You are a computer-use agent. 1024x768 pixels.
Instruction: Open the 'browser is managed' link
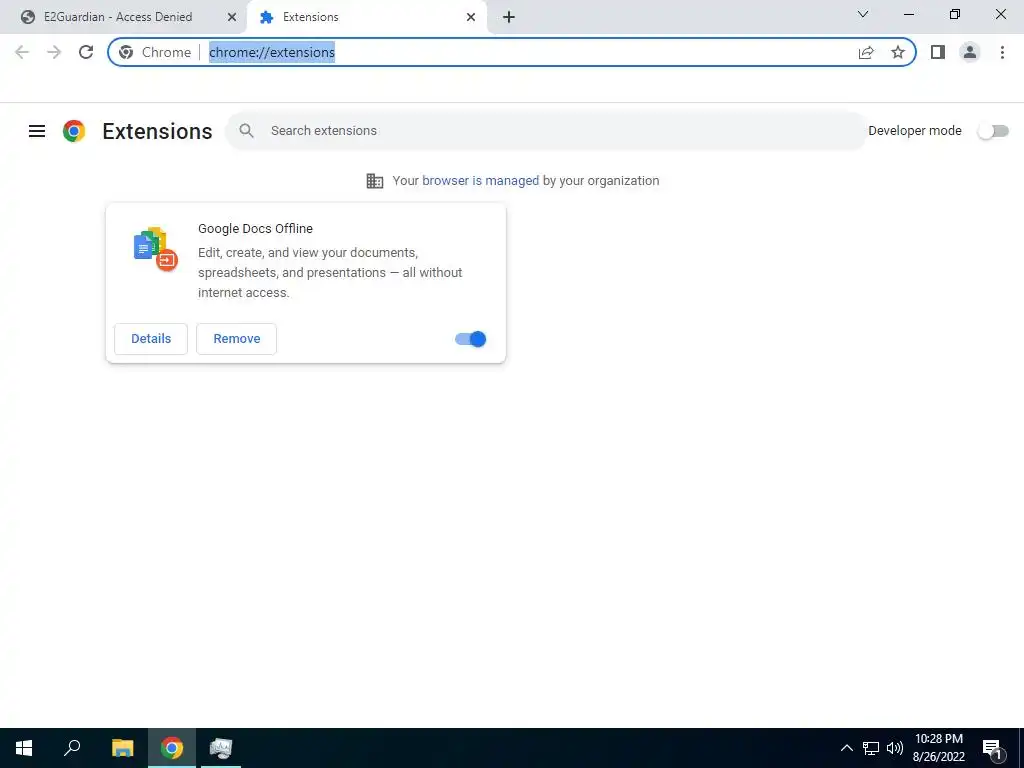[x=481, y=181]
